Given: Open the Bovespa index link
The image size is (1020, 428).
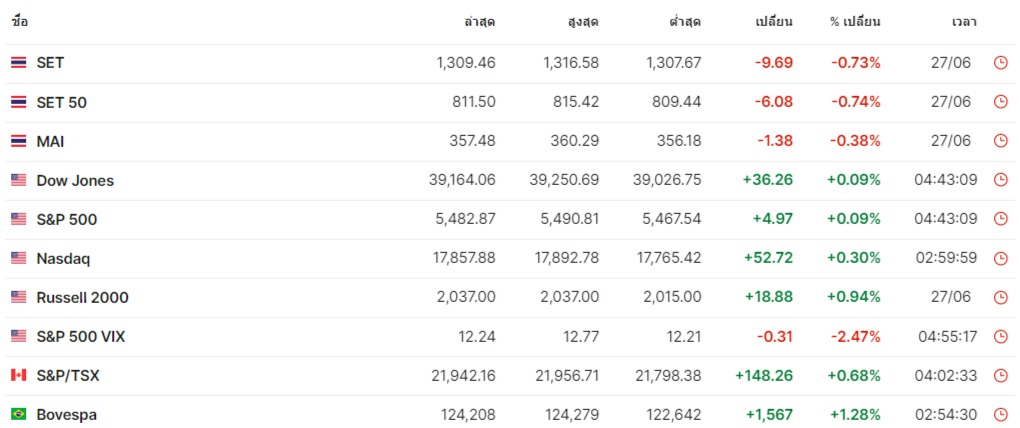Looking at the screenshot, I should pos(66,414).
